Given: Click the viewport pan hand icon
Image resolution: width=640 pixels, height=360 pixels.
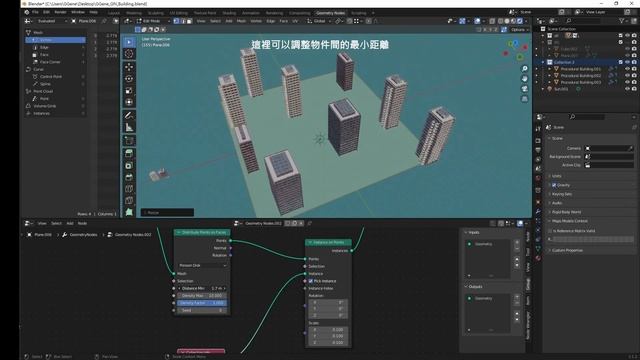Looking at the screenshot, I should [x=524, y=78].
